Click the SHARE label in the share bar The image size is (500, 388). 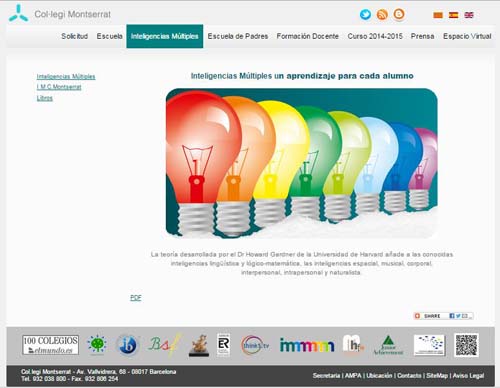click(x=432, y=316)
